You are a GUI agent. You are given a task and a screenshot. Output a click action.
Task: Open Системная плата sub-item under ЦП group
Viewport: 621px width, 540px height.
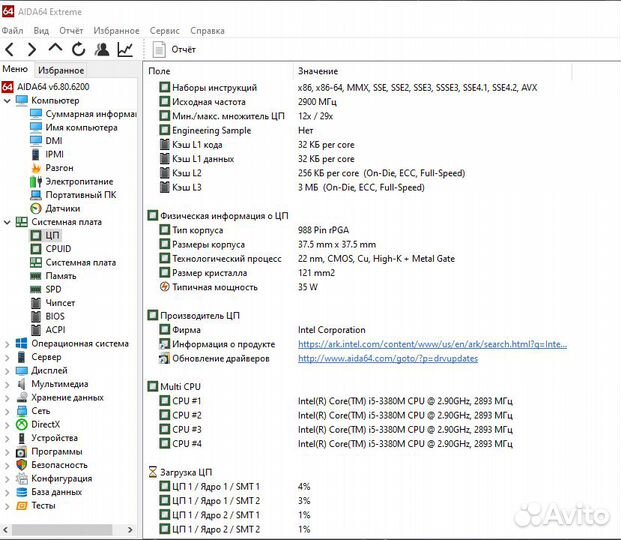(x=73, y=262)
